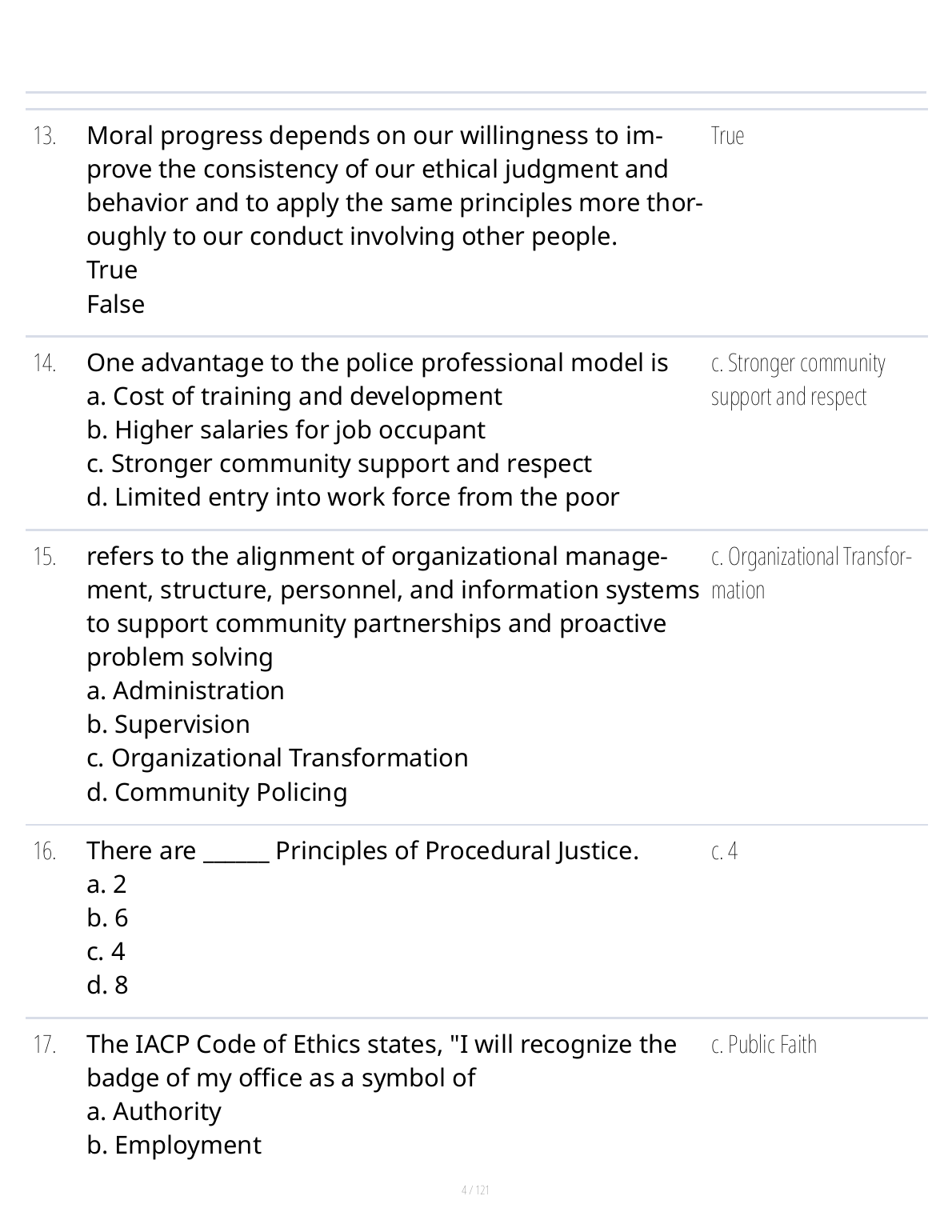
Task: Choose option 'd. 8' in question 16
Action: pos(107,986)
